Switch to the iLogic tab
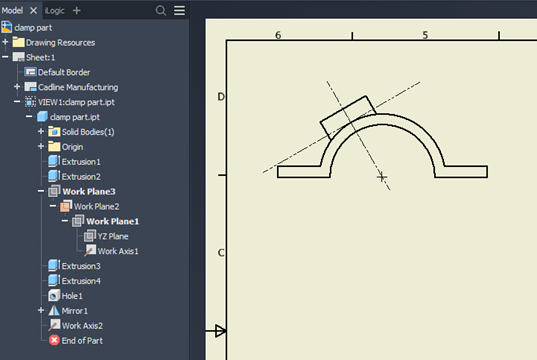 pos(55,11)
